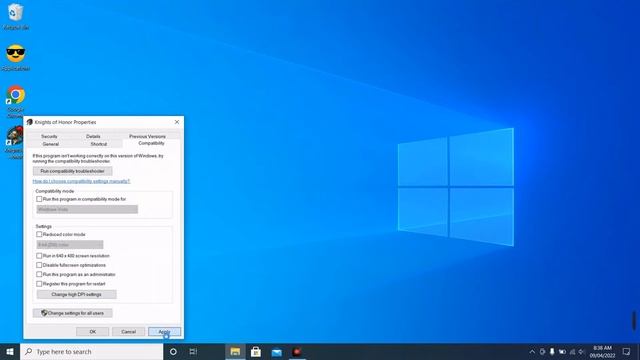Open the network tray icon

572,351
